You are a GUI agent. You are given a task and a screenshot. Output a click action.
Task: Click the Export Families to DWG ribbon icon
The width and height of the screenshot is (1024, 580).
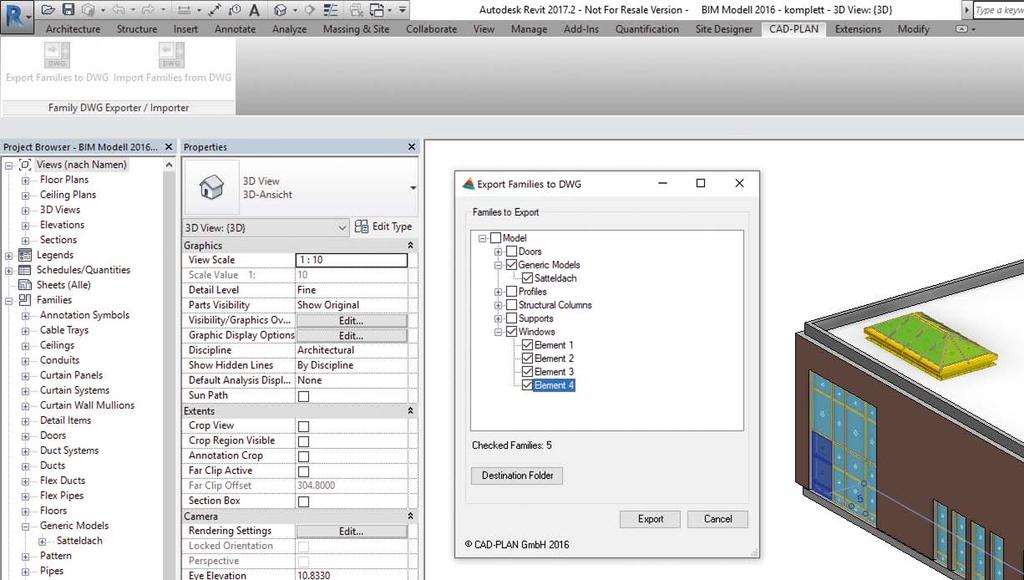pyautogui.click(x=57, y=55)
